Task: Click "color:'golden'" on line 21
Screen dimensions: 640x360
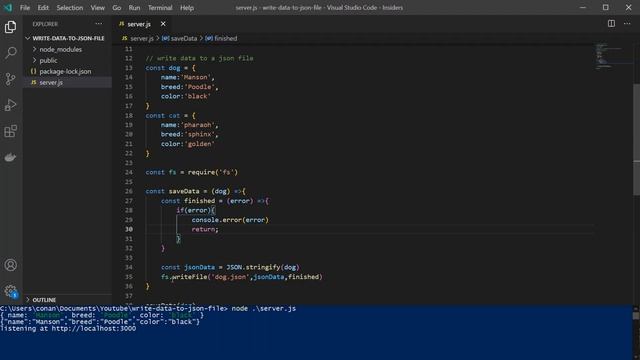Action: pyautogui.click(x=187, y=144)
